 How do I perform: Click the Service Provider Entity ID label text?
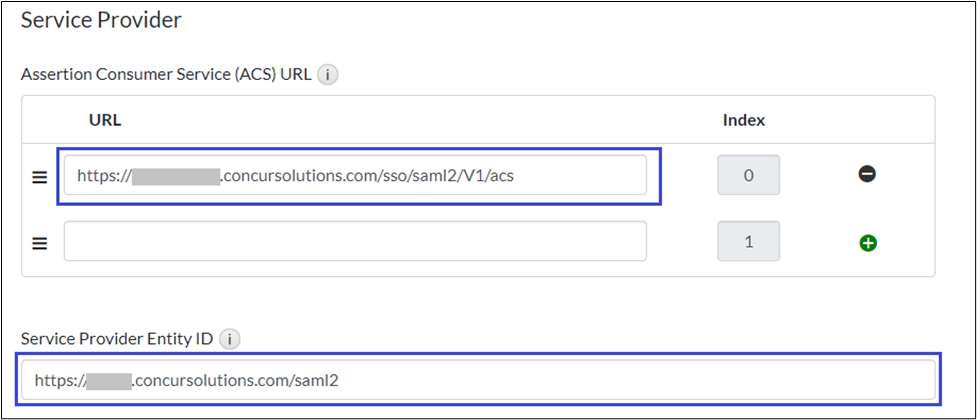point(116,340)
